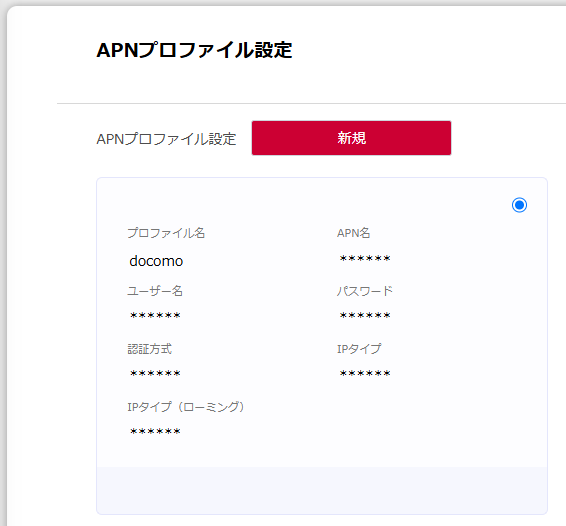Click the red 新規 button
The width and height of the screenshot is (566, 526).
coord(351,138)
